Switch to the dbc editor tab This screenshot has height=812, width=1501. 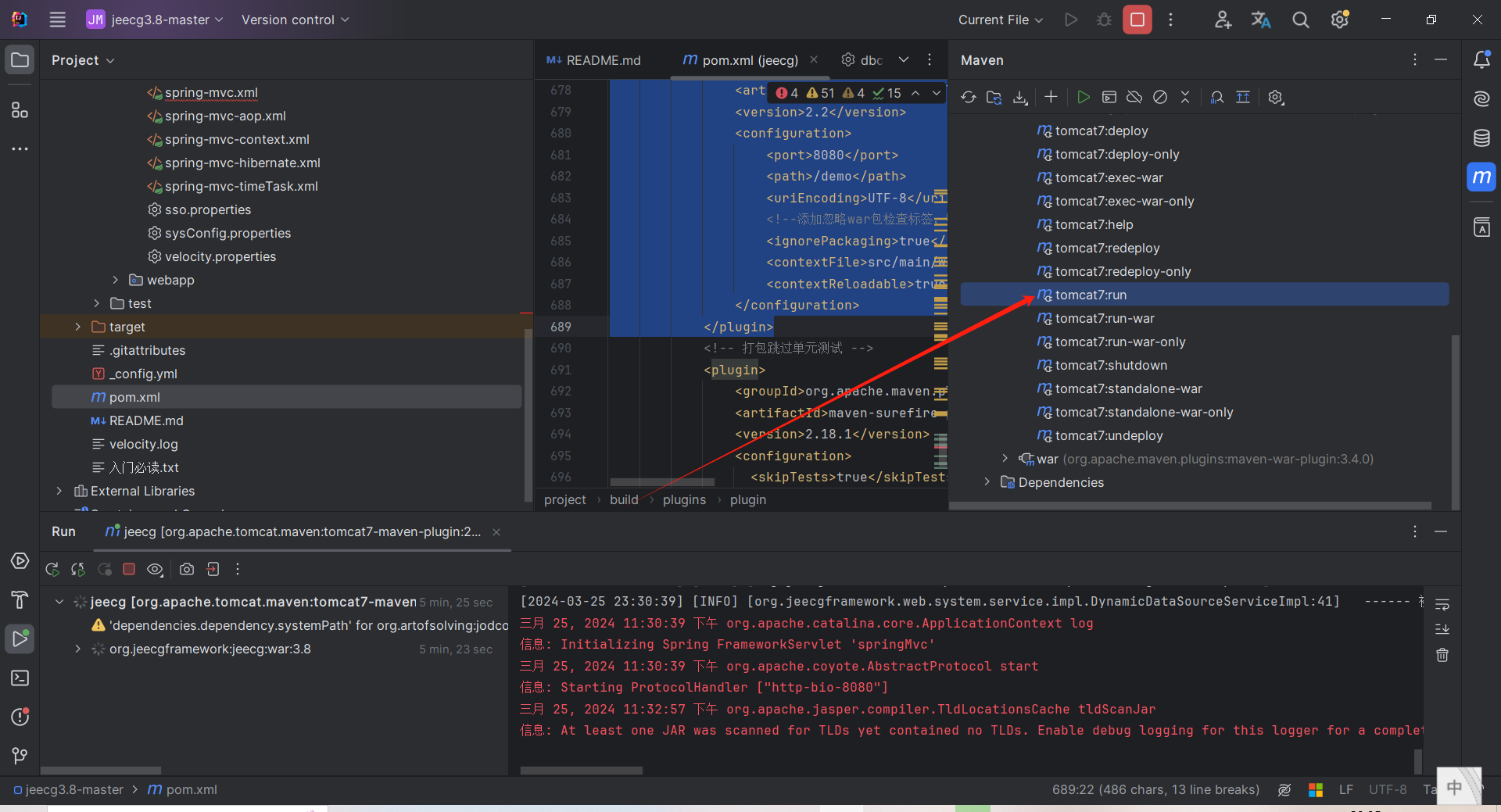pyautogui.click(x=862, y=60)
